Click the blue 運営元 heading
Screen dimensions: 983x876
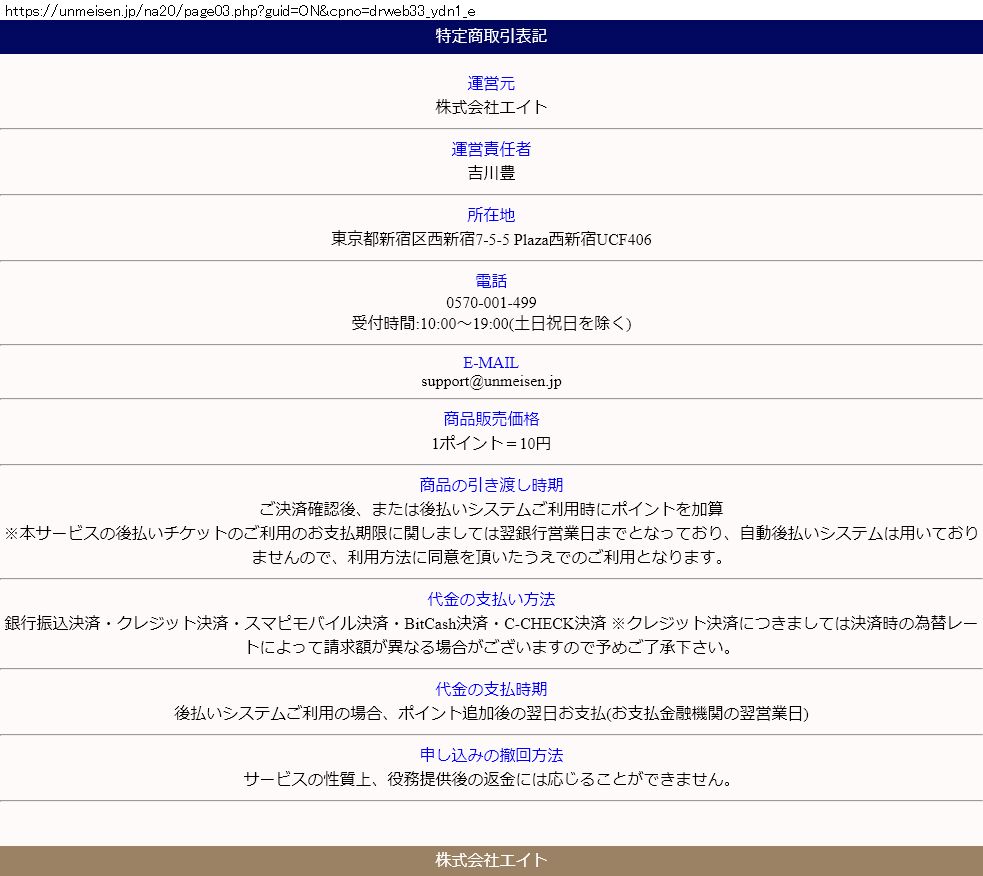491,83
